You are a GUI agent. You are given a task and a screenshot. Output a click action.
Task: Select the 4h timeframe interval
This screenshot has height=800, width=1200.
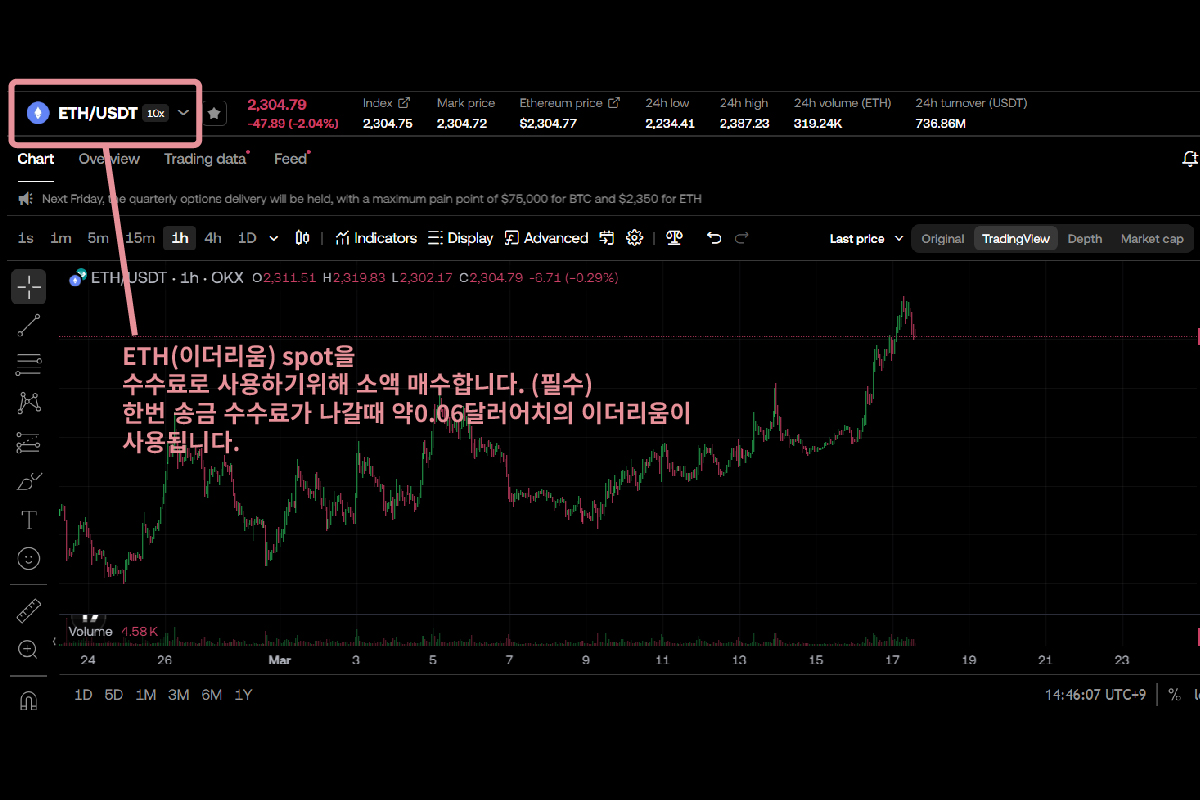click(x=213, y=238)
